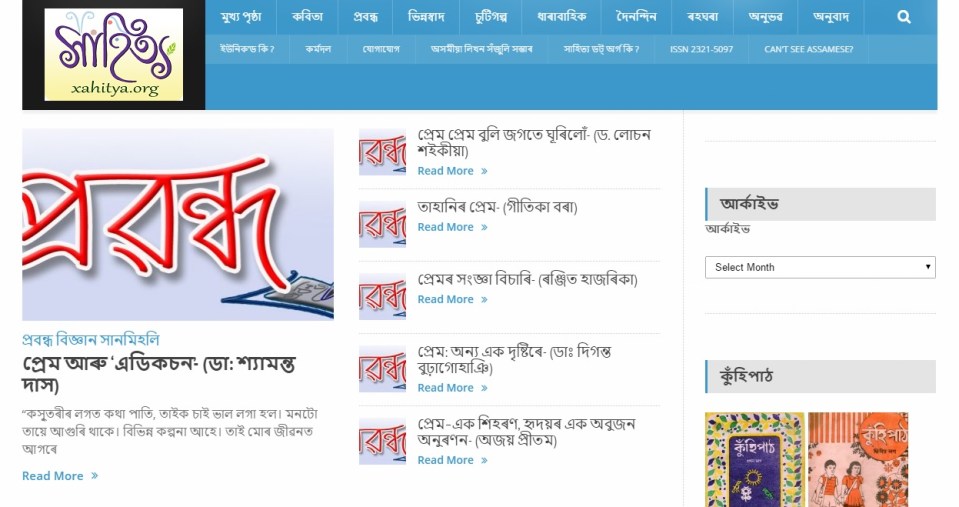Open the search magnifier icon

[903, 17]
